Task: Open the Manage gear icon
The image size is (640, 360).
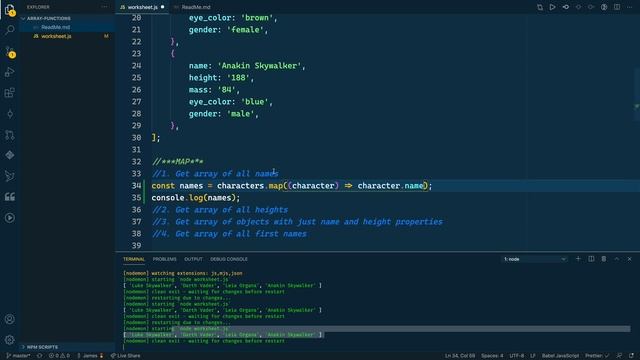Action: [x=10, y=340]
